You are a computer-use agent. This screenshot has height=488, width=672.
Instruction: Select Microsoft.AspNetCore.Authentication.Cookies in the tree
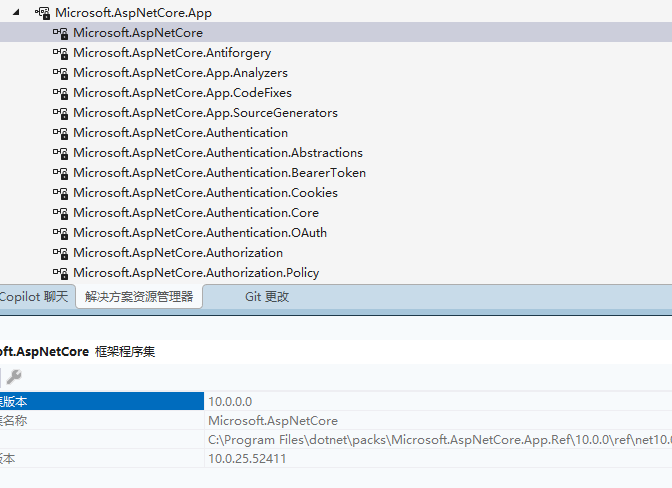pyautogui.click(x=205, y=193)
